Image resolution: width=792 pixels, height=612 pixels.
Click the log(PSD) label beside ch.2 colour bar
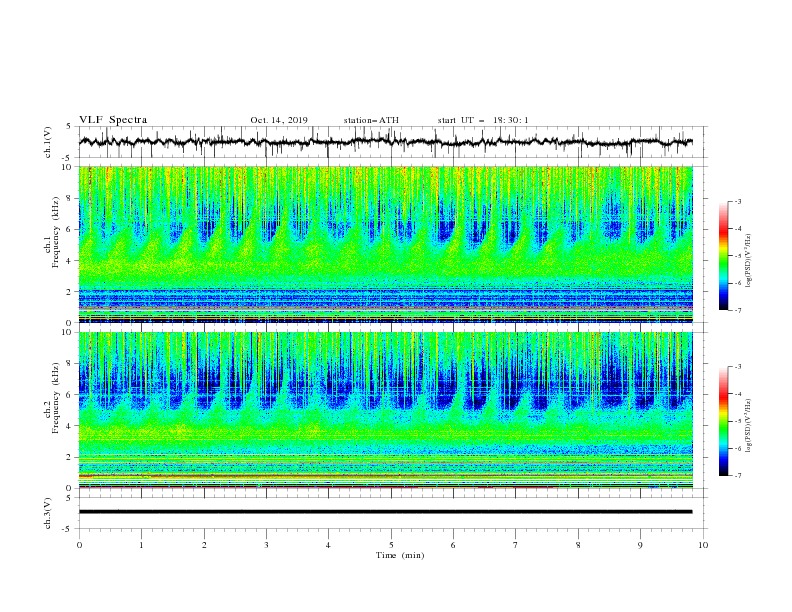(x=748, y=425)
